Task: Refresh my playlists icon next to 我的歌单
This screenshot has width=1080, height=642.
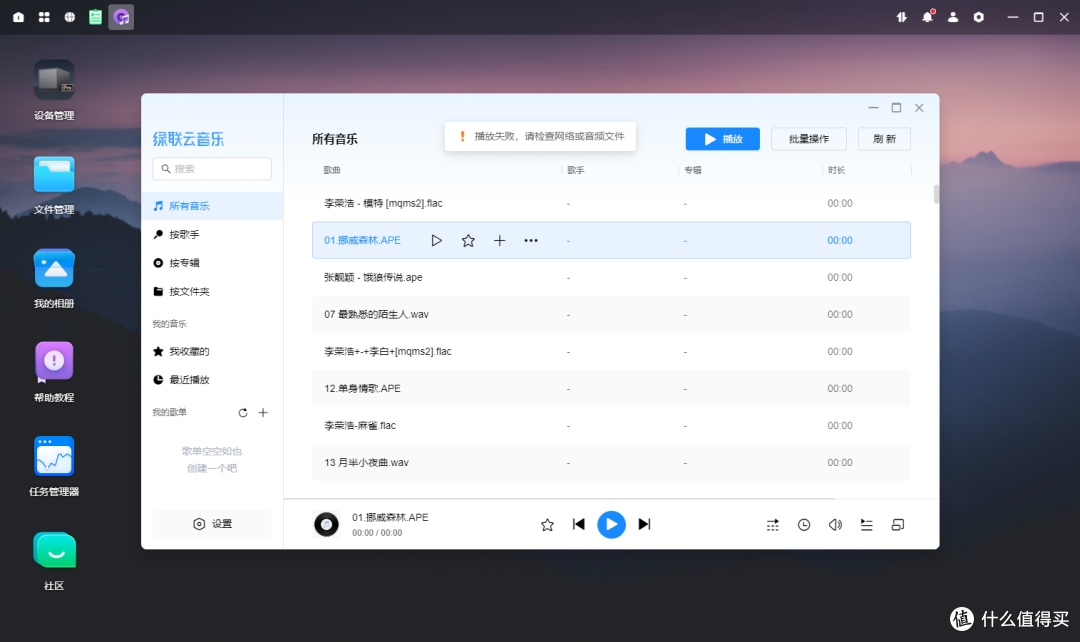Action: pyautogui.click(x=242, y=413)
